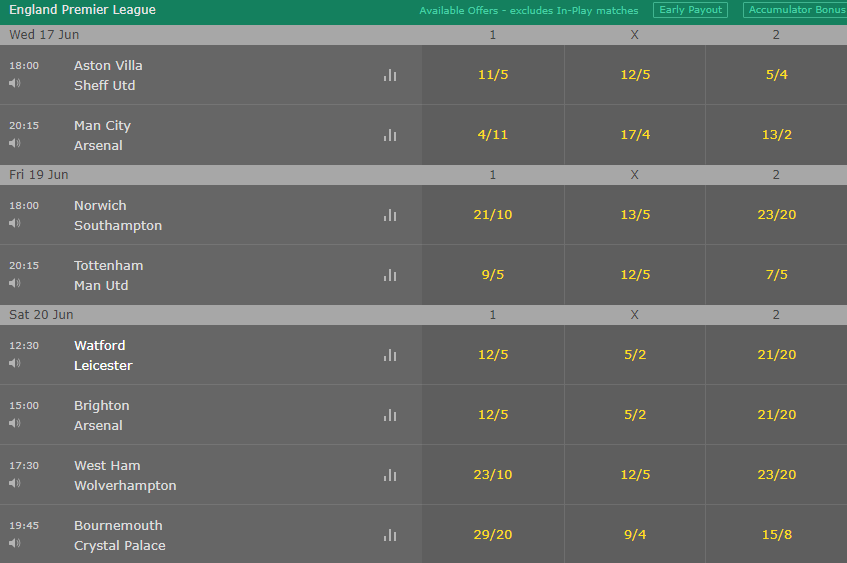Open stats chart for Bournemouth v Crystal Palace
The width and height of the screenshot is (847, 563).
click(x=390, y=535)
